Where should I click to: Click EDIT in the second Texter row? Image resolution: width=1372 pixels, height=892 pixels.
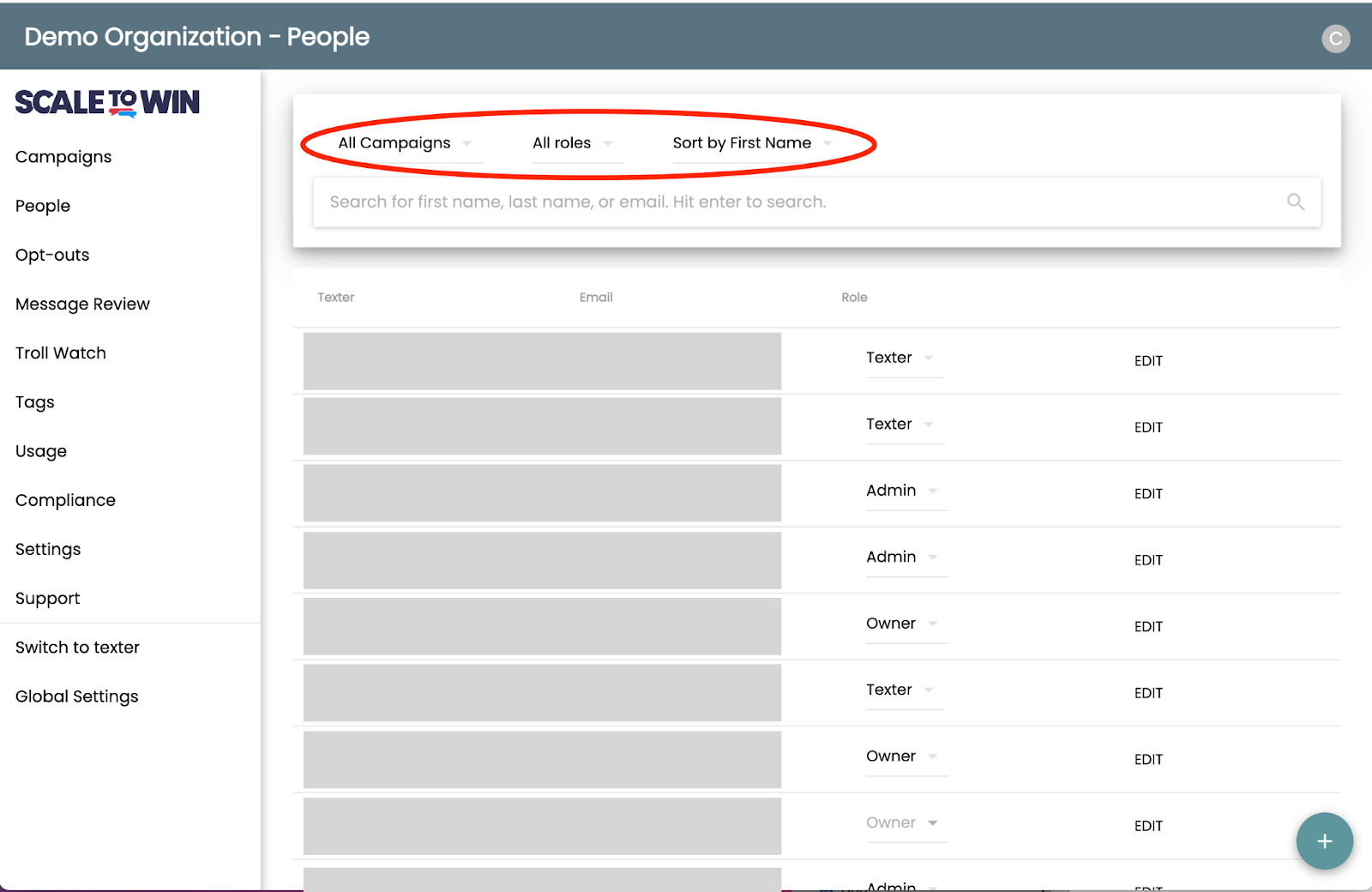point(1148,427)
